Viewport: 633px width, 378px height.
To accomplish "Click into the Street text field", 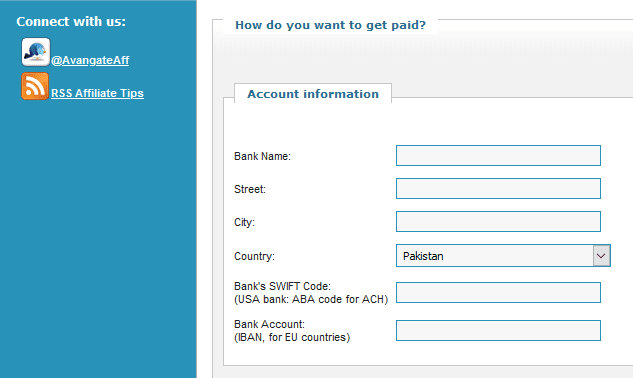I will [x=498, y=189].
